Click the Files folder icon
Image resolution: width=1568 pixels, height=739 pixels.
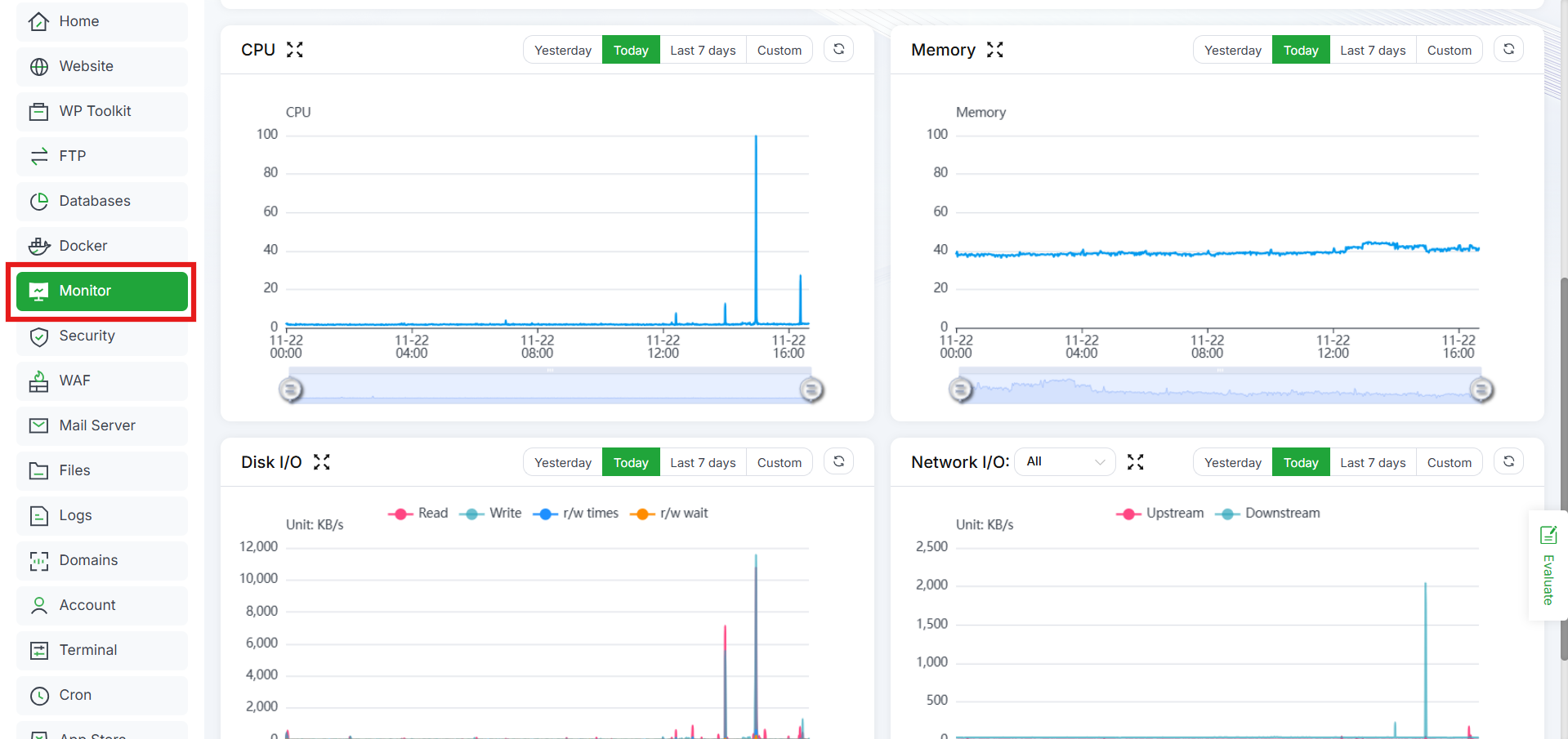(39, 471)
